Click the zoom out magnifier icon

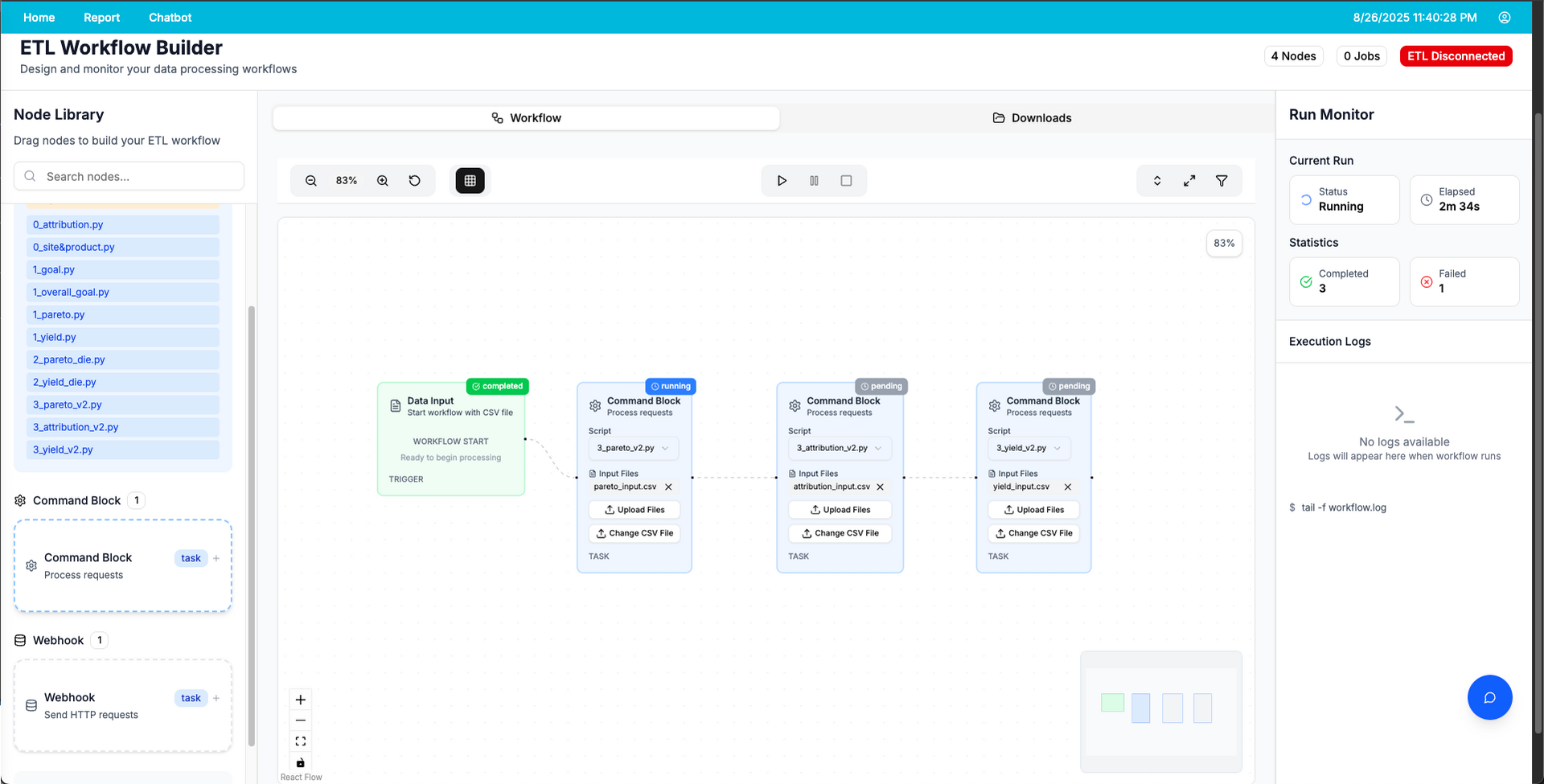[x=311, y=181]
